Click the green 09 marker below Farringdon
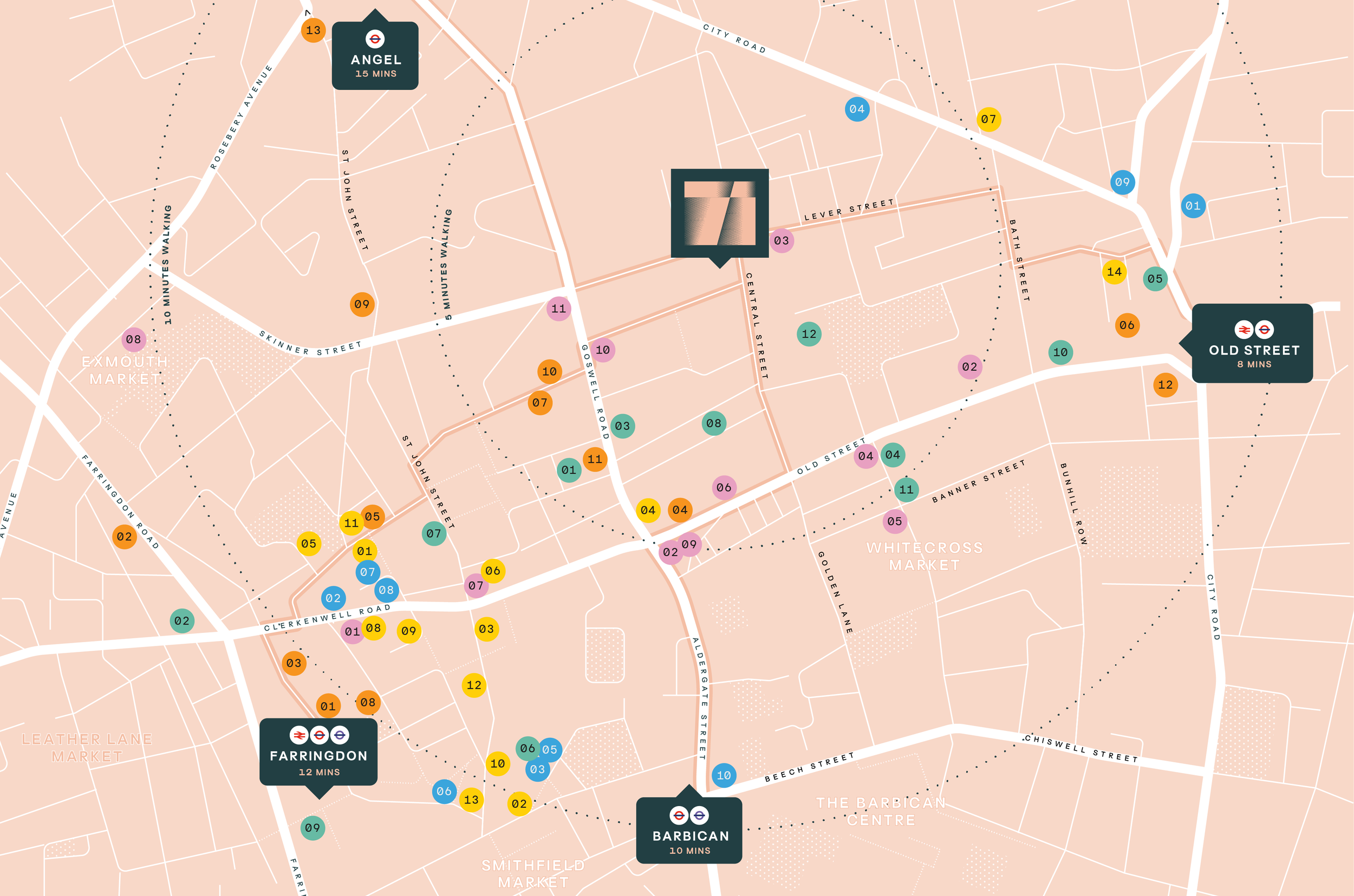The height and width of the screenshot is (896, 1354). [x=313, y=827]
